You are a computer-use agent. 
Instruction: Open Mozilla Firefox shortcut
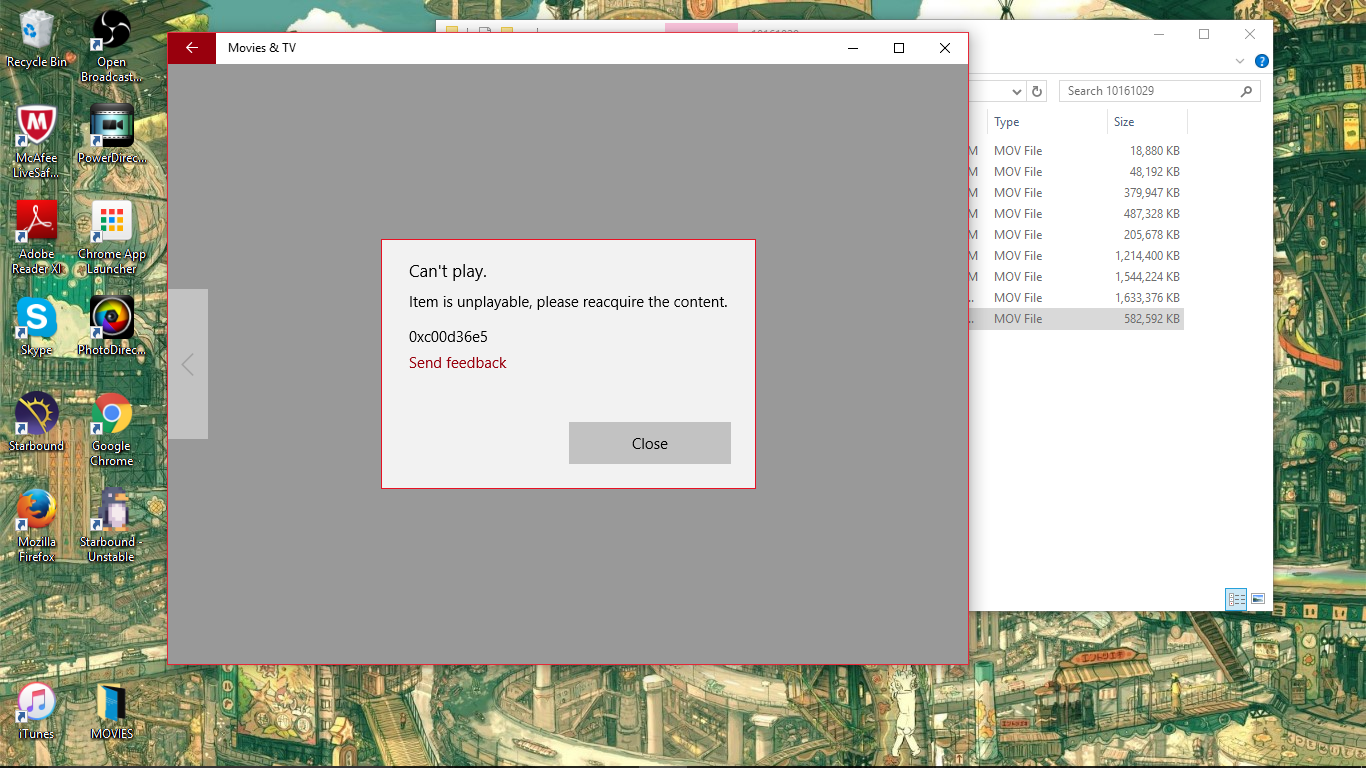click(37, 526)
